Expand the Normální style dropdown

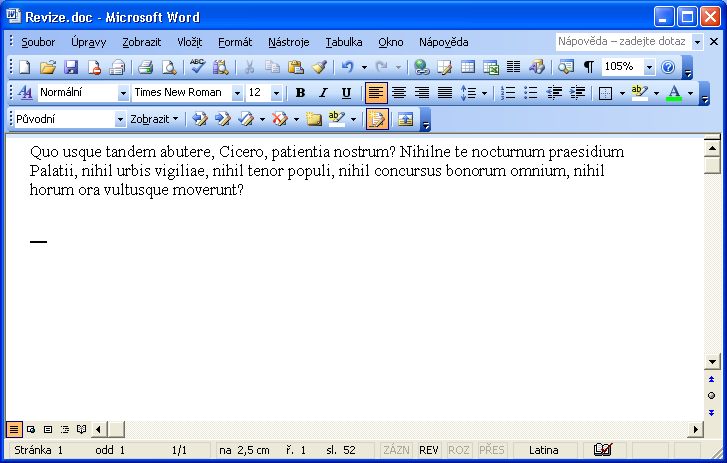[123, 93]
